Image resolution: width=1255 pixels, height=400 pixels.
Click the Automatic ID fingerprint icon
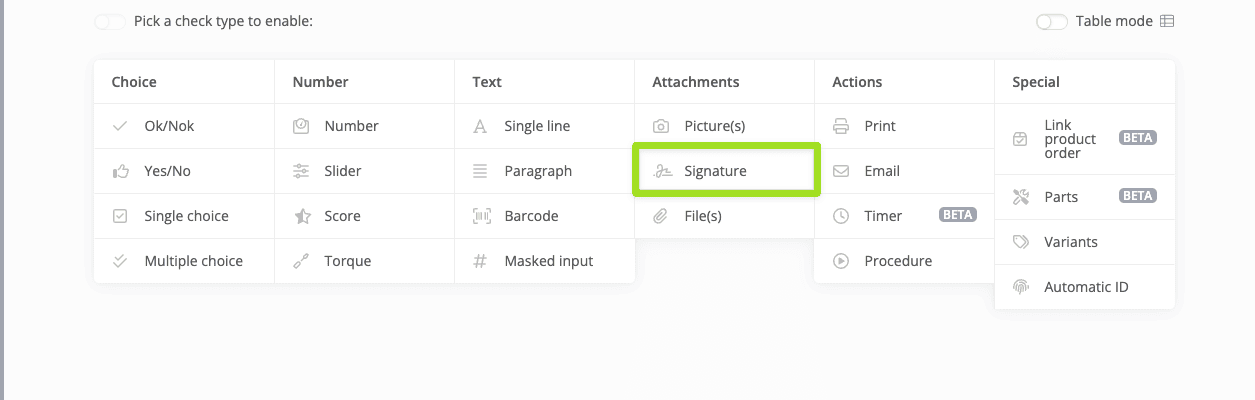pyautogui.click(x=1021, y=287)
